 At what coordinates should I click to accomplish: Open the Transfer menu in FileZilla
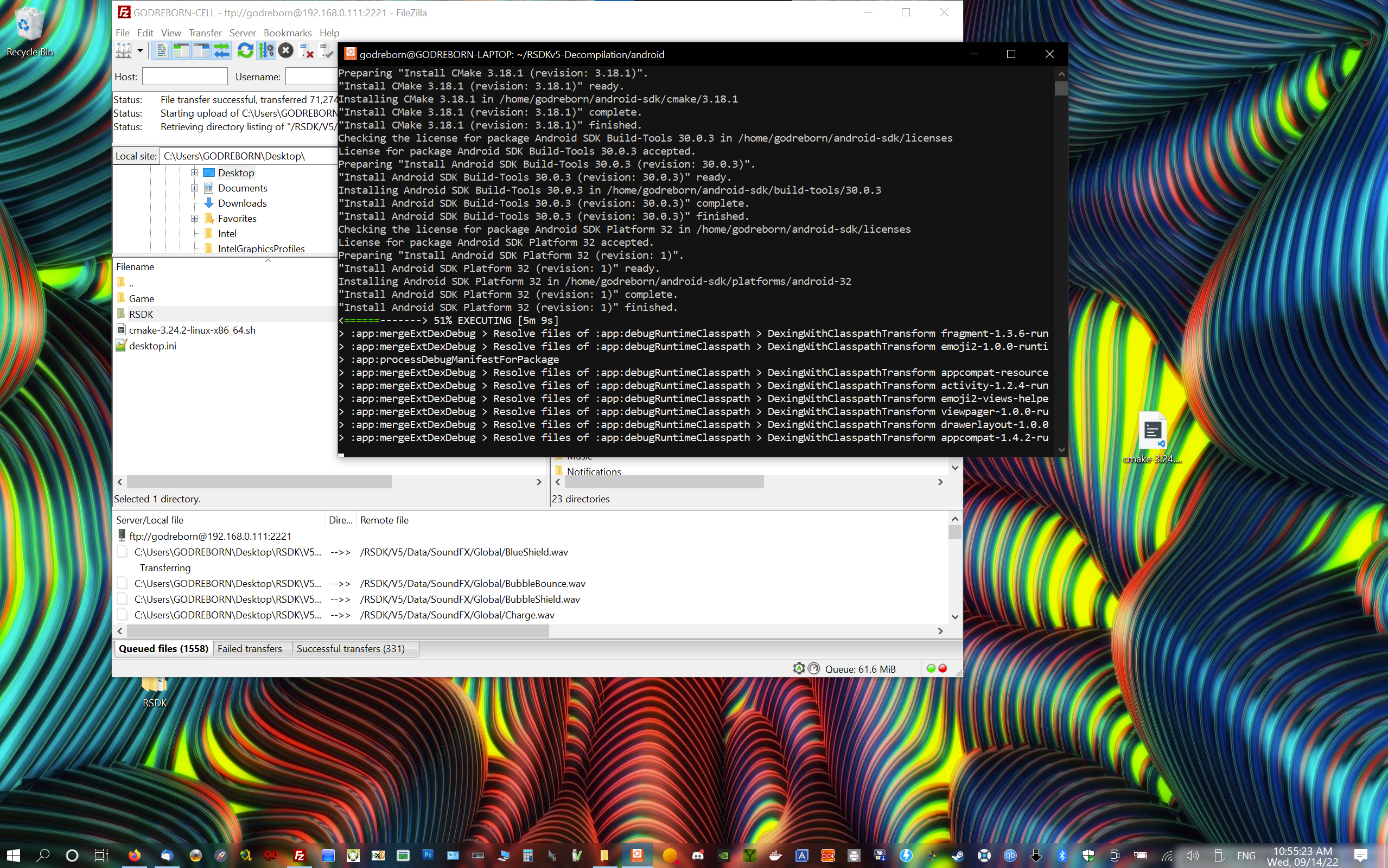tap(205, 33)
